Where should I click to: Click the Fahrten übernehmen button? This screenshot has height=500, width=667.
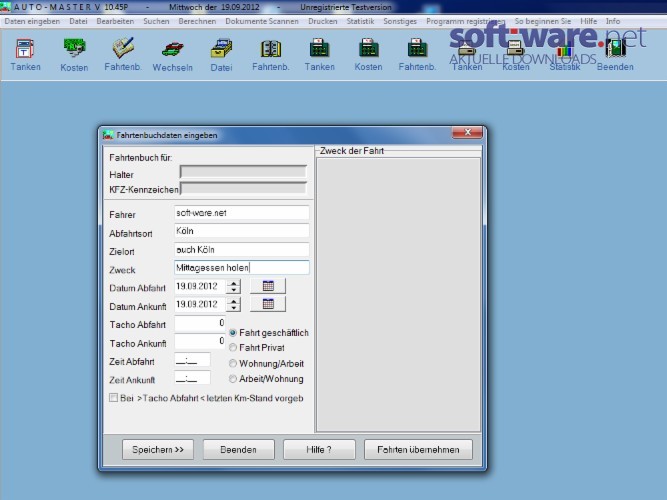coord(418,450)
